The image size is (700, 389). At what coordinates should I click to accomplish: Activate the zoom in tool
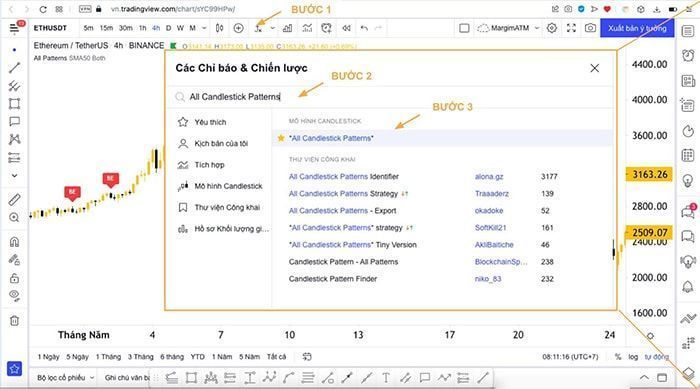click(14, 218)
